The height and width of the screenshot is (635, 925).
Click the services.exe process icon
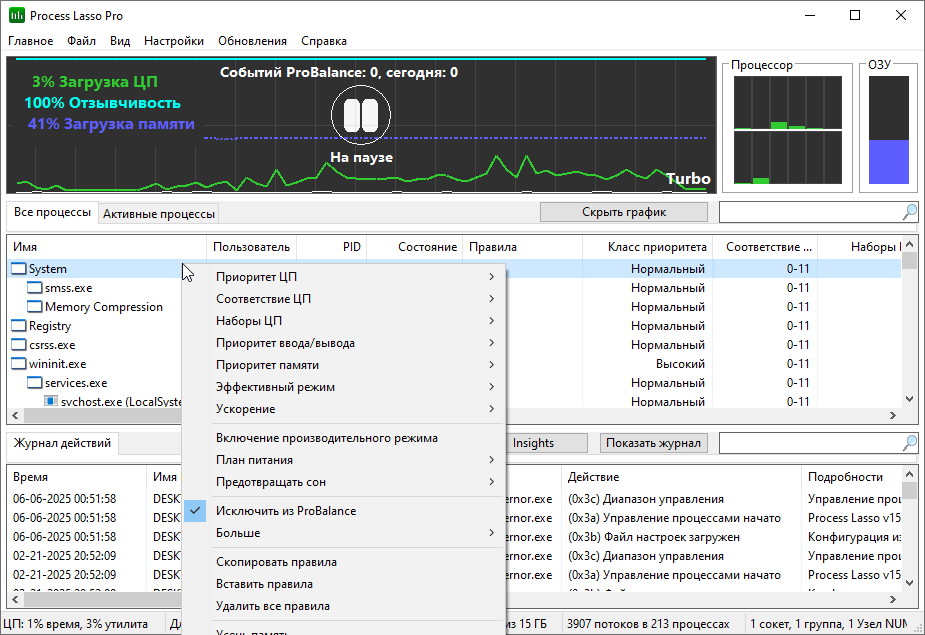pyautogui.click(x=35, y=382)
